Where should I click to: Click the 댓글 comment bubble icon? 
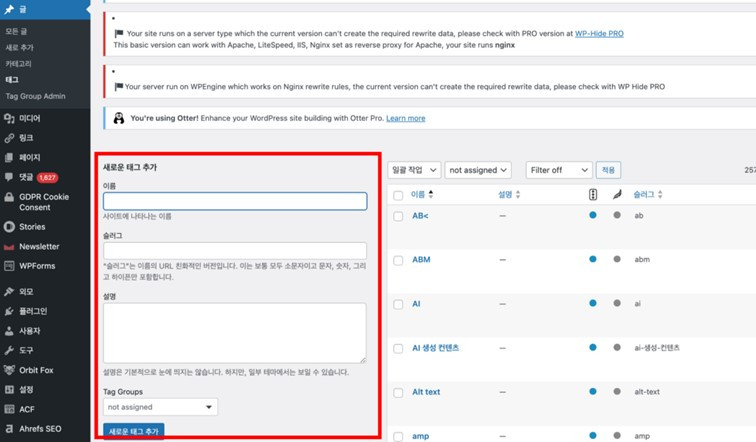pos(9,177)
